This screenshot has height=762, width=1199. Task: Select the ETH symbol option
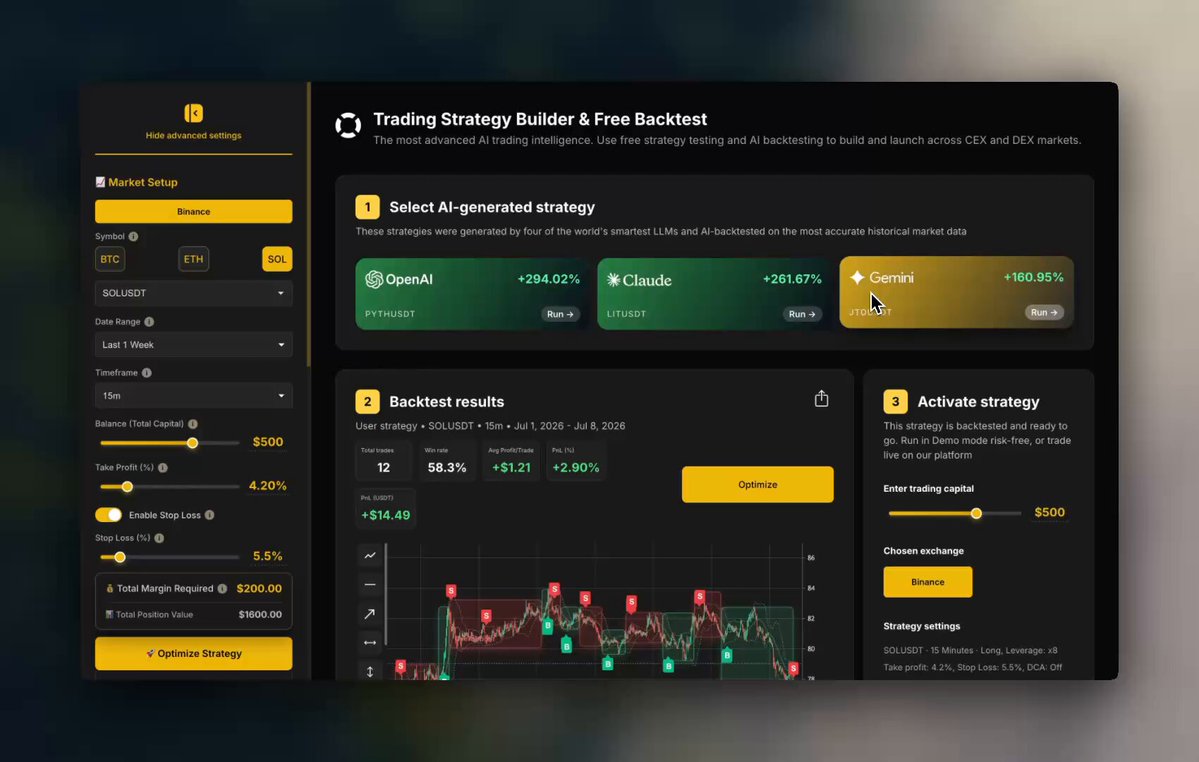click(193, 259)
